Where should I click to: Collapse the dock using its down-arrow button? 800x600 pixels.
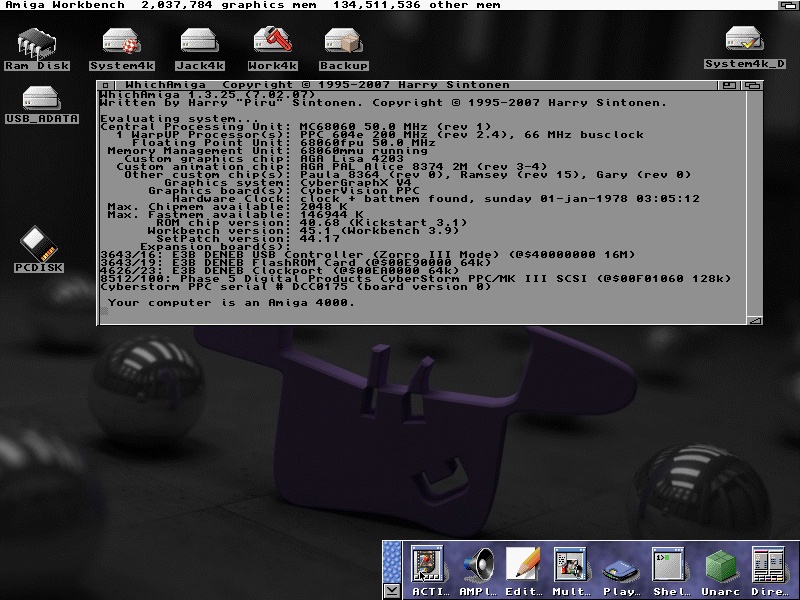click(x=392, y=590)
